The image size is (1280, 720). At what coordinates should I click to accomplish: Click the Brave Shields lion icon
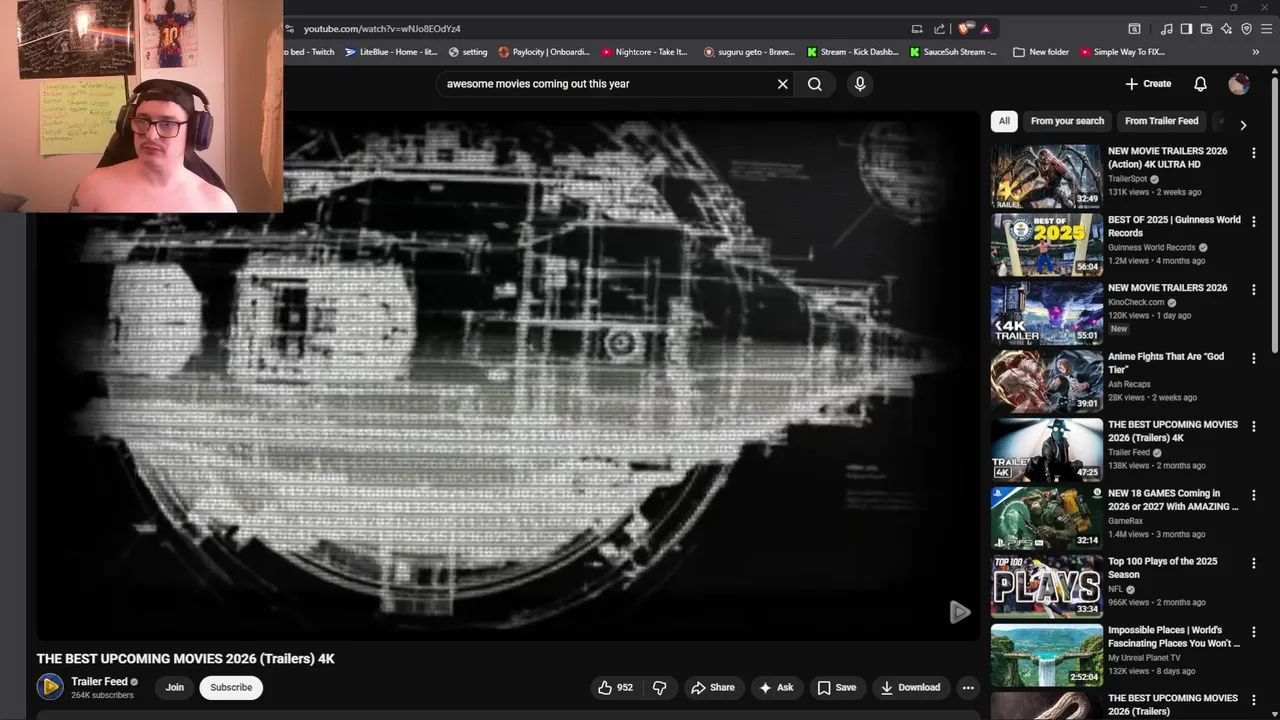[965, 29]
